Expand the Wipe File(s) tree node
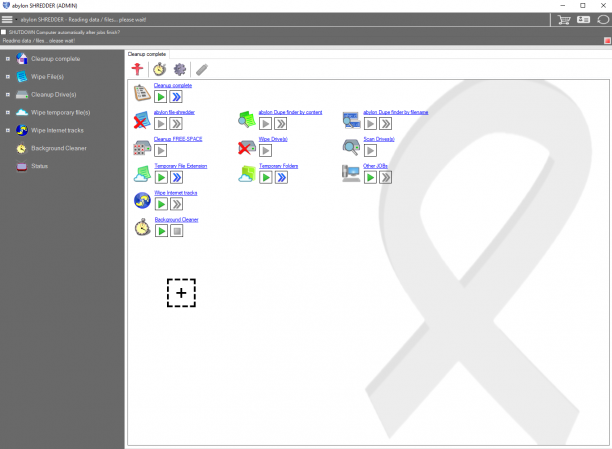This screenshot has width=612, height=449. click(7, 77)
